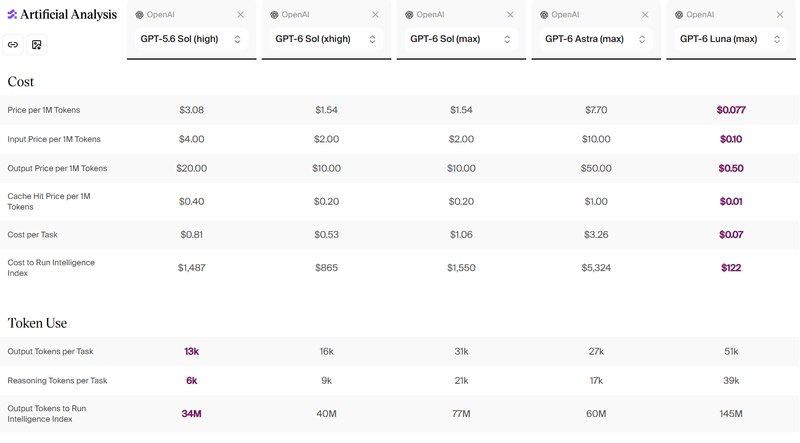The height and width of the screenshot is (443, 800).
Task: Close the GPT-6 Luna (max) column
Action: (x=780, y=15)
